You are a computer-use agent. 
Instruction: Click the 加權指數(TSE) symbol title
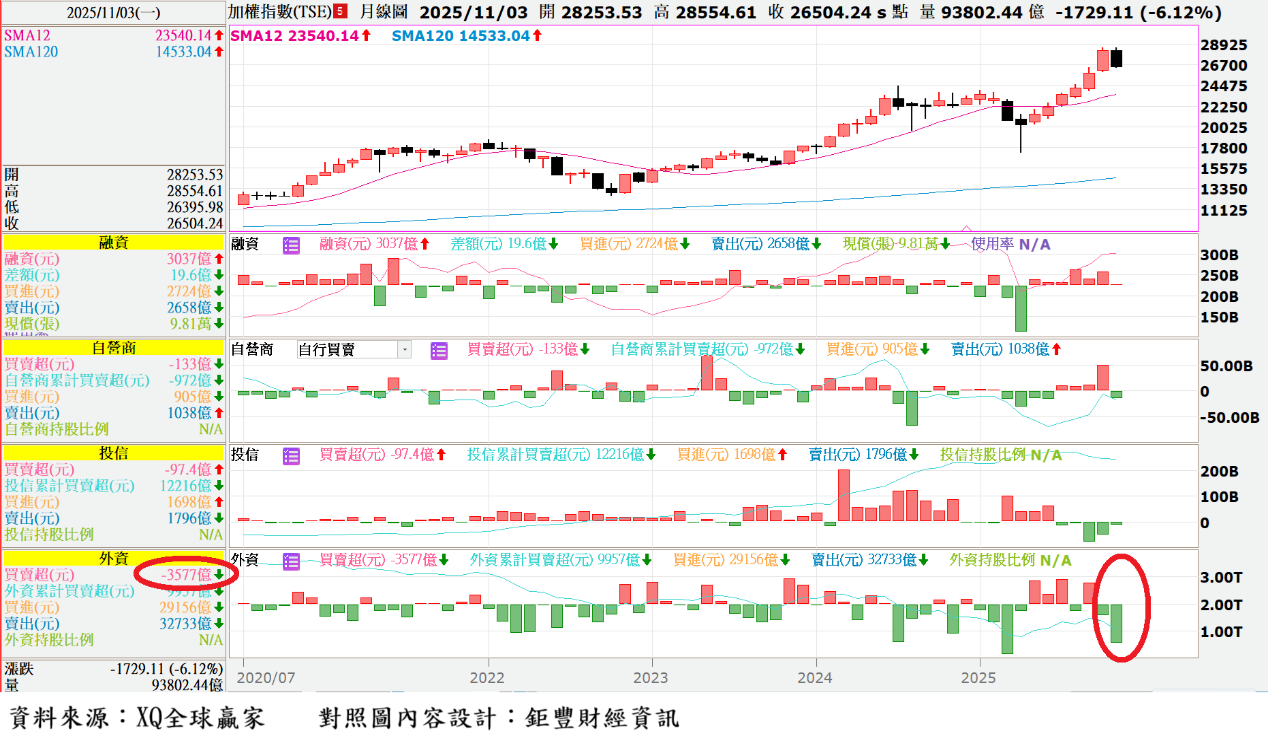(x=280, y=12)
